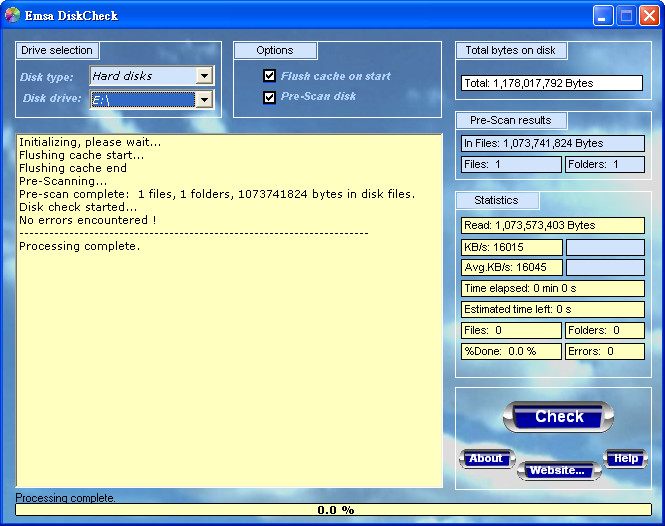Click the %Done: 0.0 % field

tap(511, 351)
